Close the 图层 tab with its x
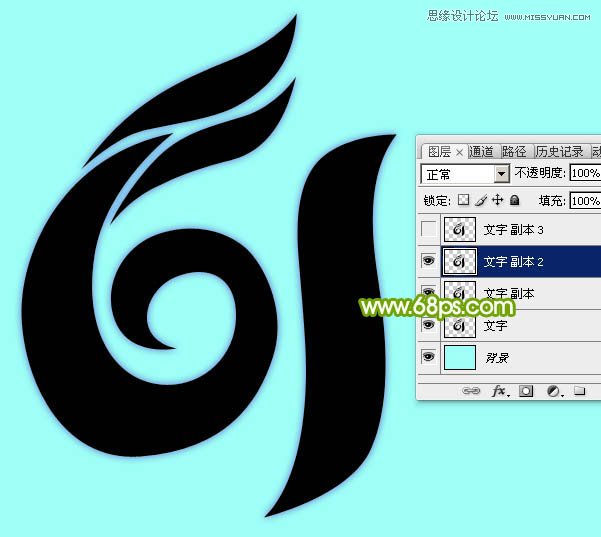This screenshot has width=601, height=537. click(459, 153)
